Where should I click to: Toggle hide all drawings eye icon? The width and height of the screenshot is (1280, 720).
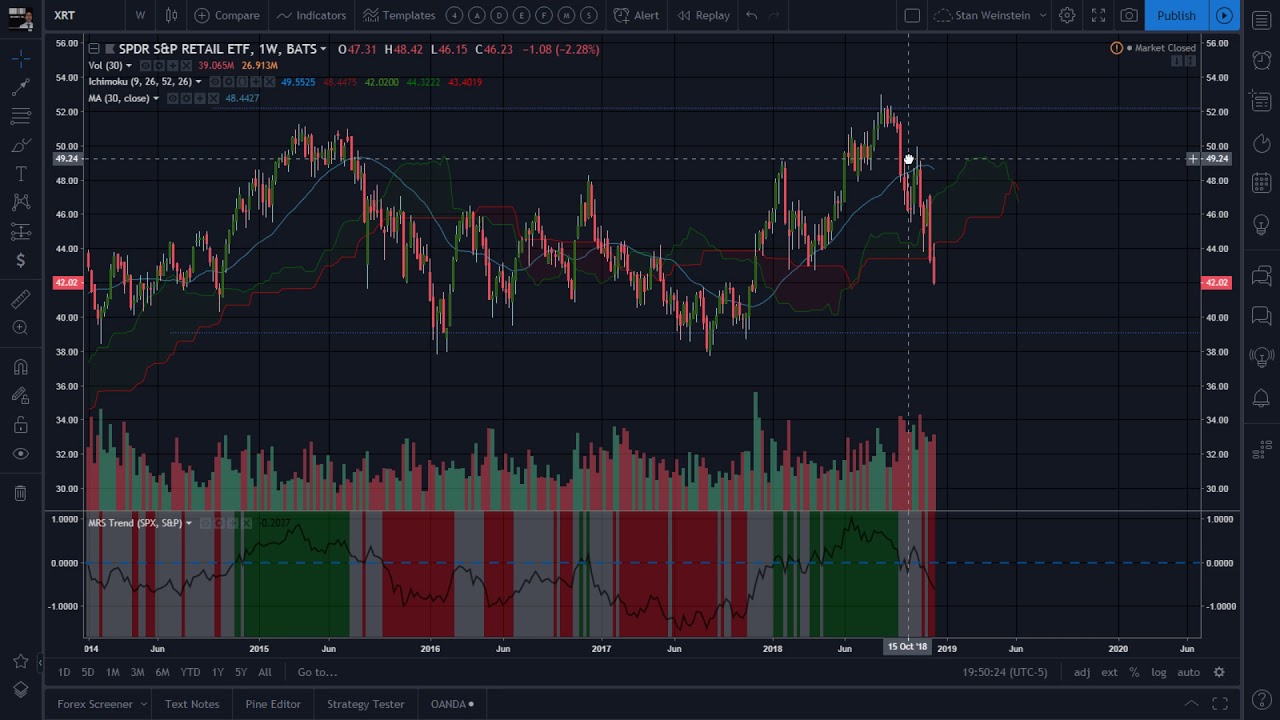pyautogui.click(x=20, y=454)
